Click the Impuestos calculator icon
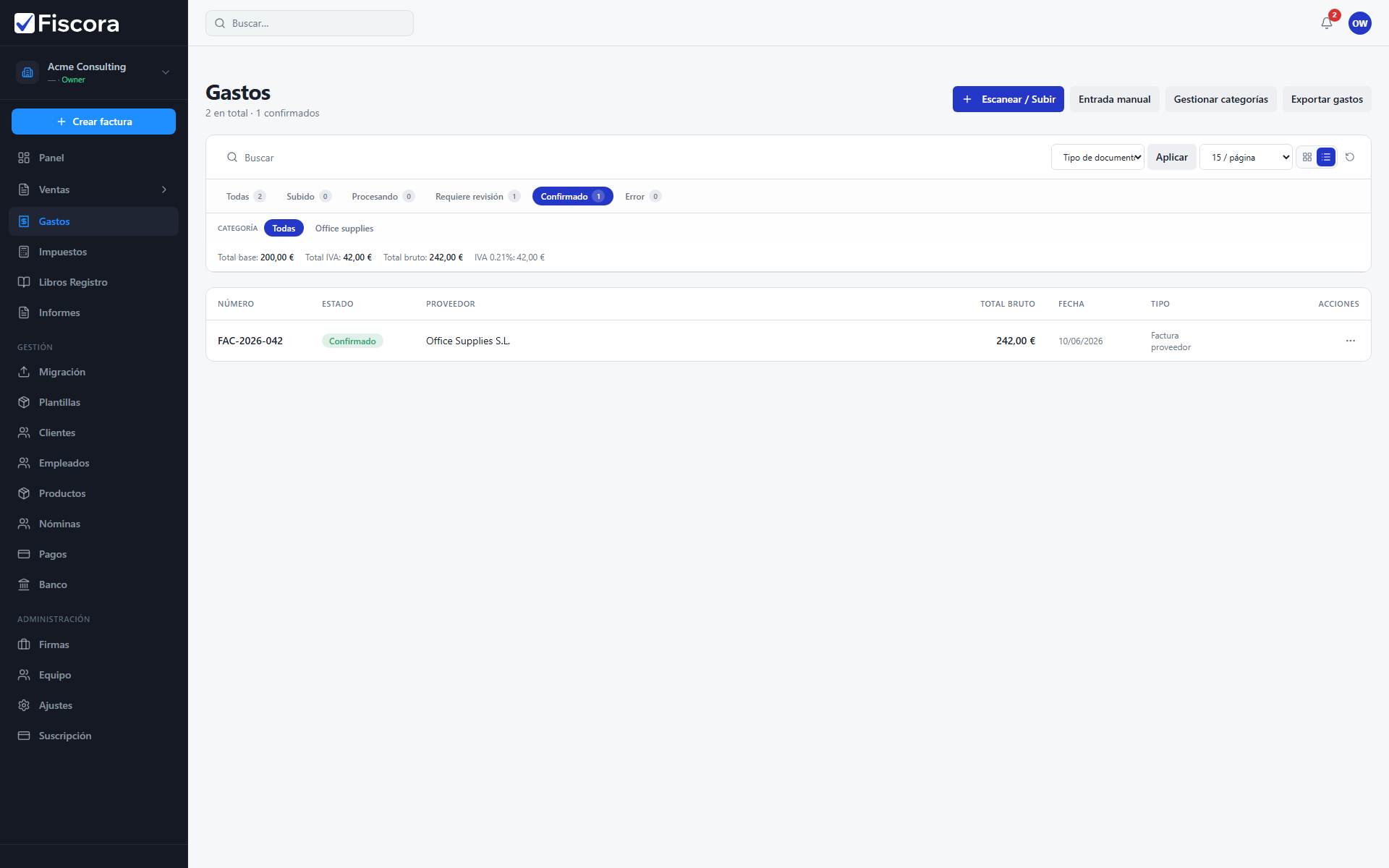Image resolution: width=1389 pixels, height=868 pixels. coord(24,252)
